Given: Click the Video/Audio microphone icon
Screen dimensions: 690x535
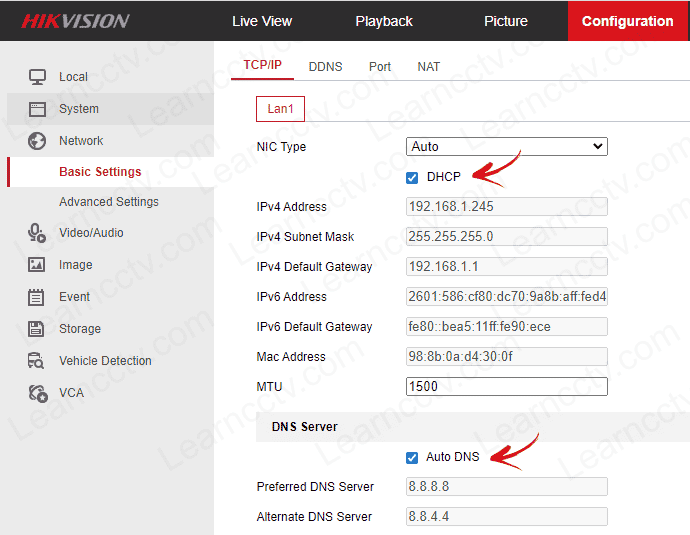Looking at the screenshot, I should 37,233.
